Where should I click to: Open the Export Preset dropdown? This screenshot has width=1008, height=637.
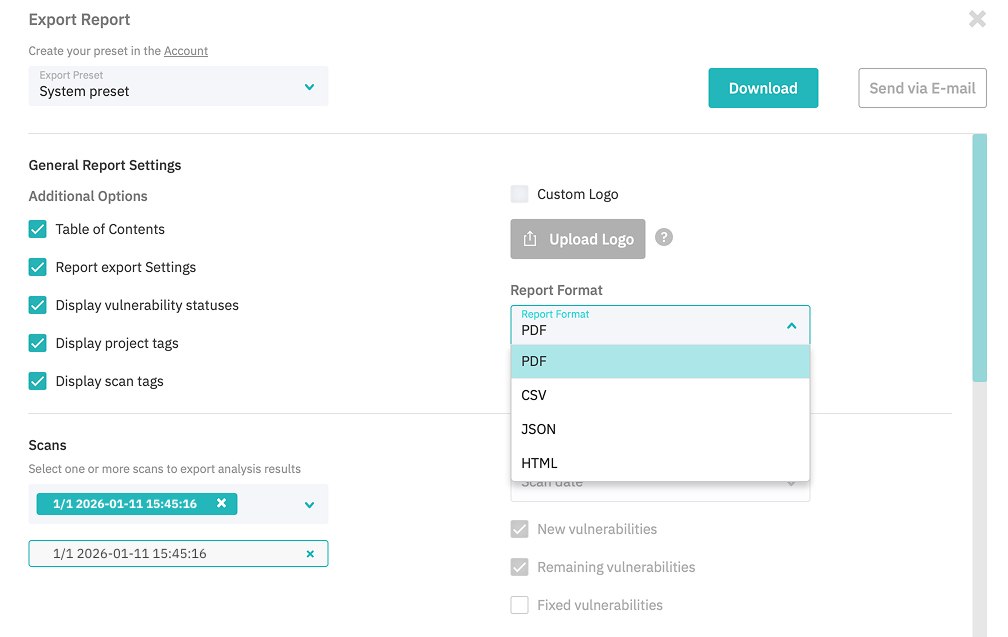click(x=178, y=86)
